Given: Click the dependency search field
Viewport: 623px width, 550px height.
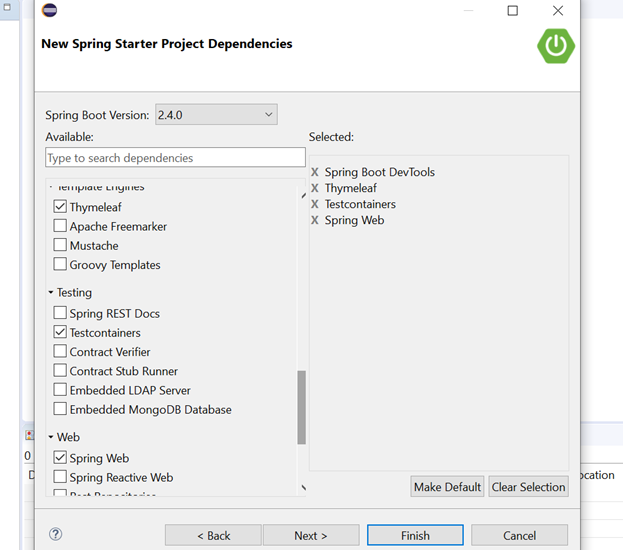Looking at the screenshot, I should pos(175,158).
